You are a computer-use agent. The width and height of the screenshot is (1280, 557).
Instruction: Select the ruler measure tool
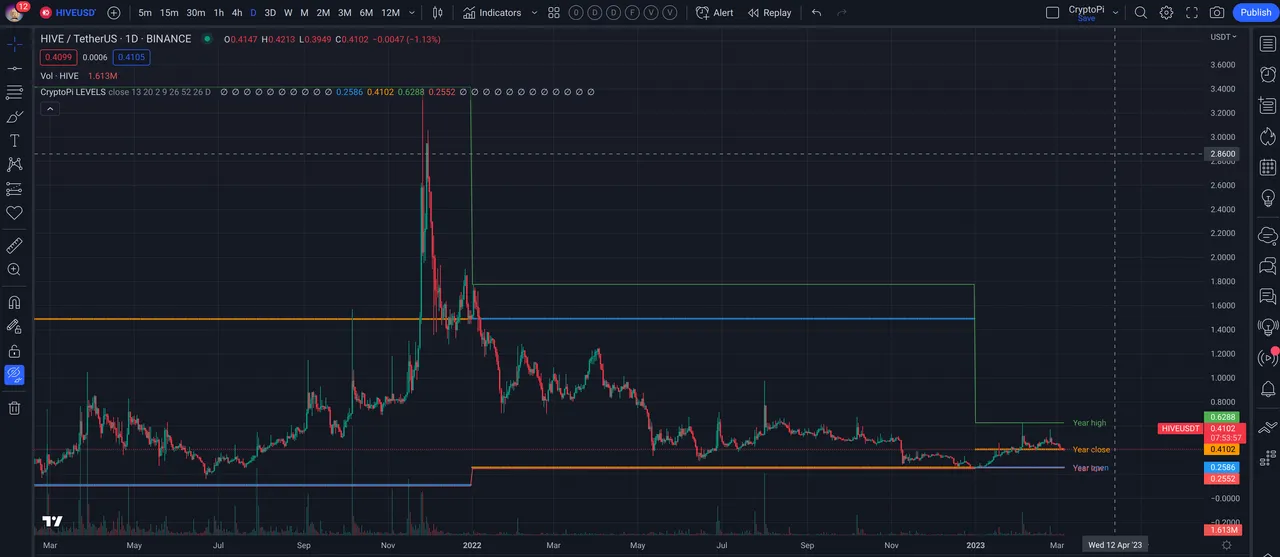click(14, 245)
